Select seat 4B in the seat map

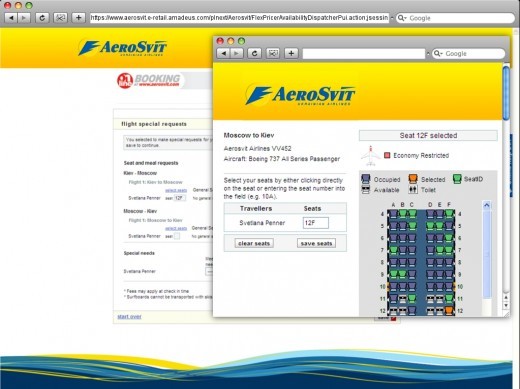tap(403, 214)
